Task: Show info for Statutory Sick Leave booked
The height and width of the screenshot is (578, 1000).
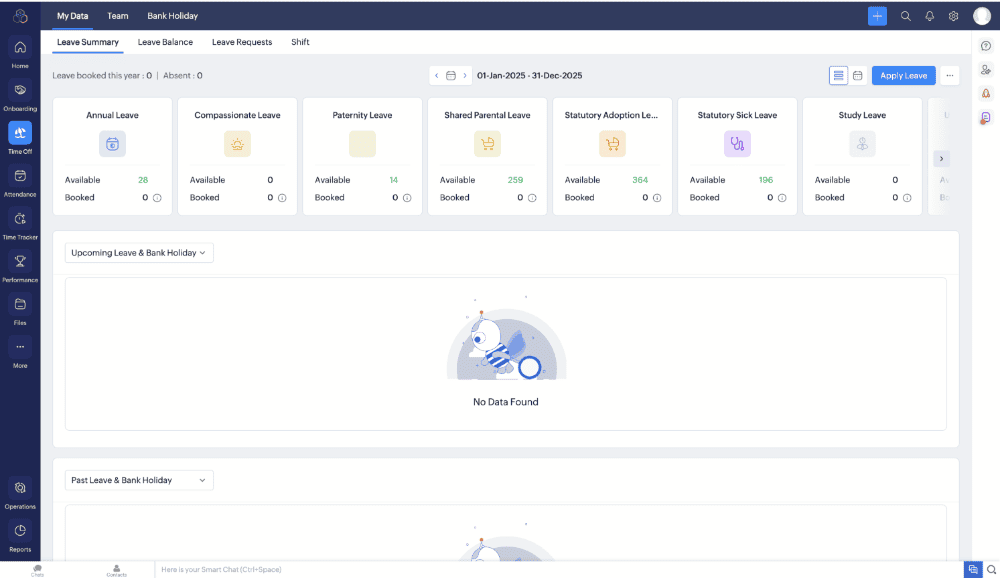Action: pos(782,198)
